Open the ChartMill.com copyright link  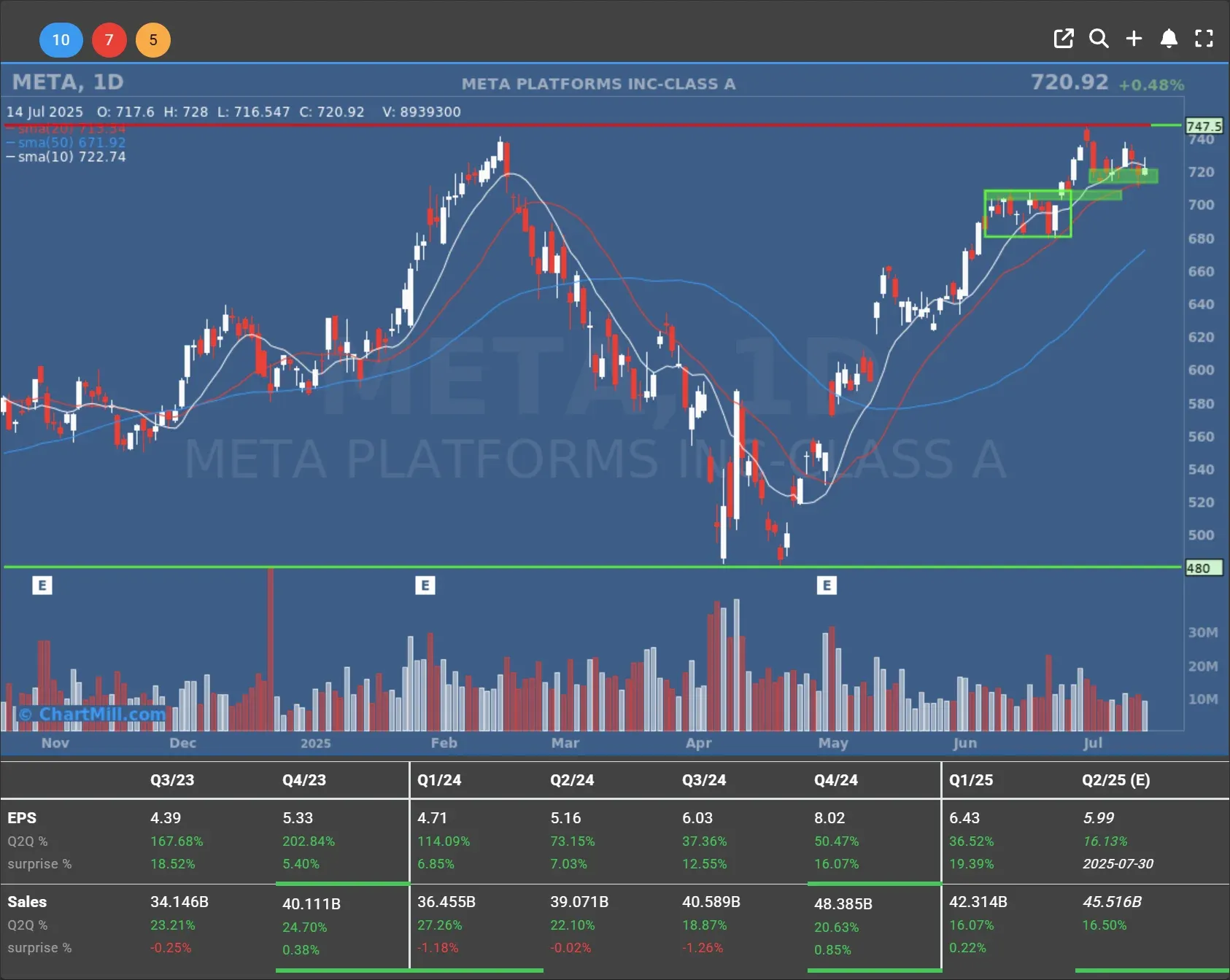(92, 714)
